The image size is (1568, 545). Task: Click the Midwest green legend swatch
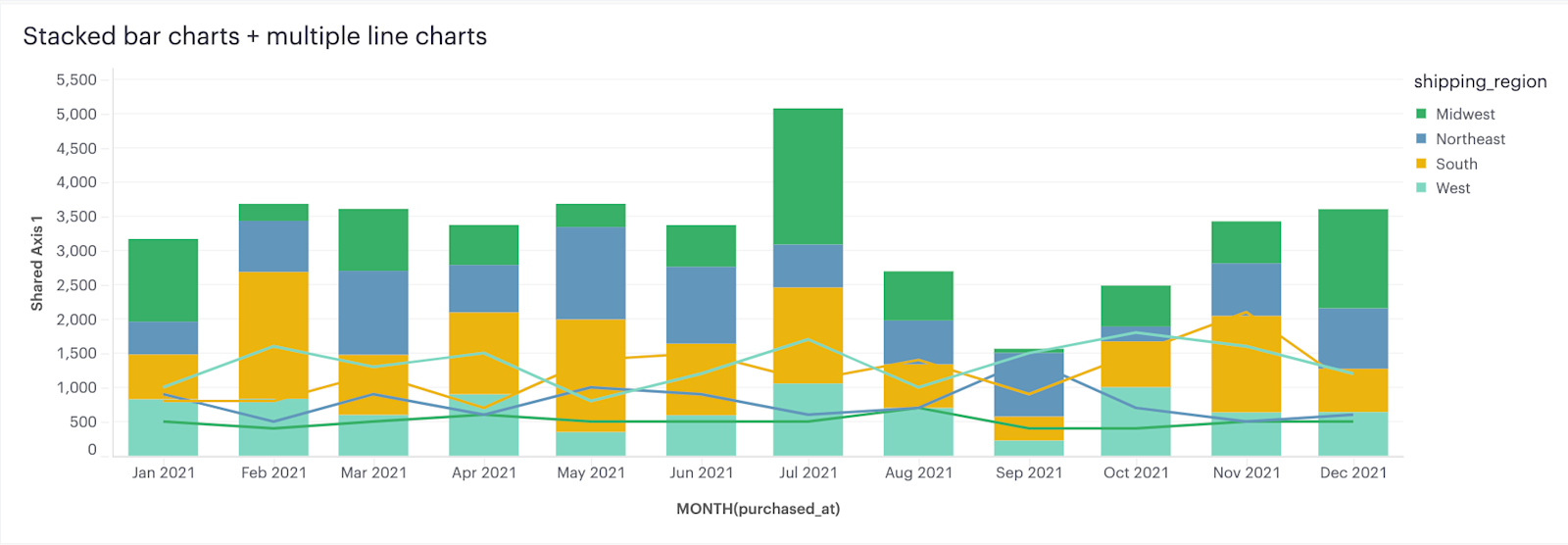[1421, 114]
